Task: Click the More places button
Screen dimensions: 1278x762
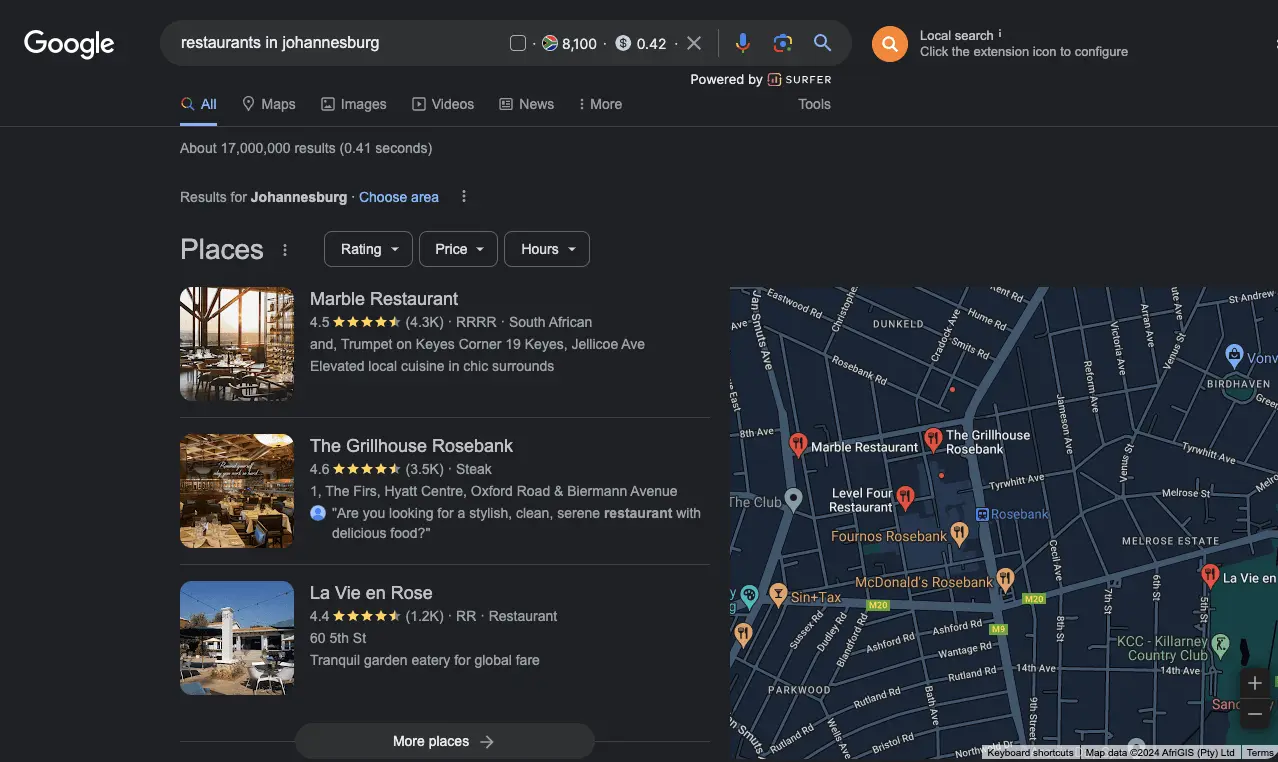Action: [444, 741]
